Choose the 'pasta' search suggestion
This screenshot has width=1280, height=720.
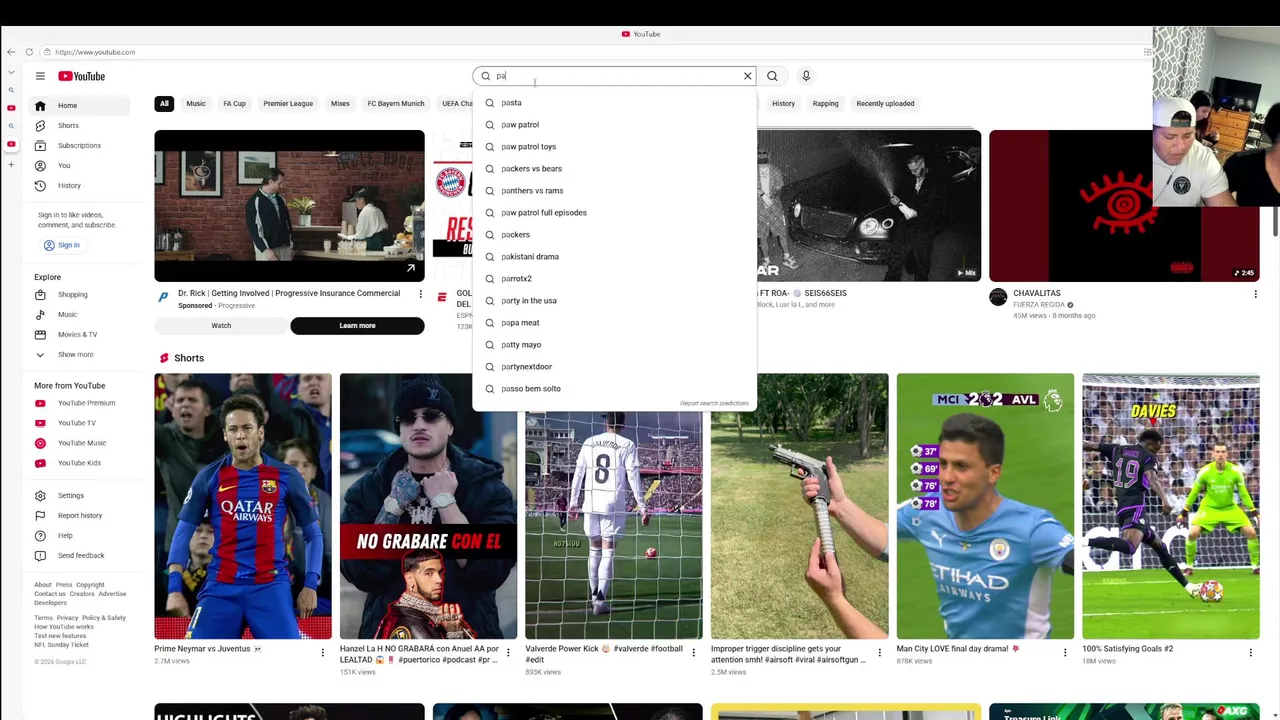pos(614,102)
